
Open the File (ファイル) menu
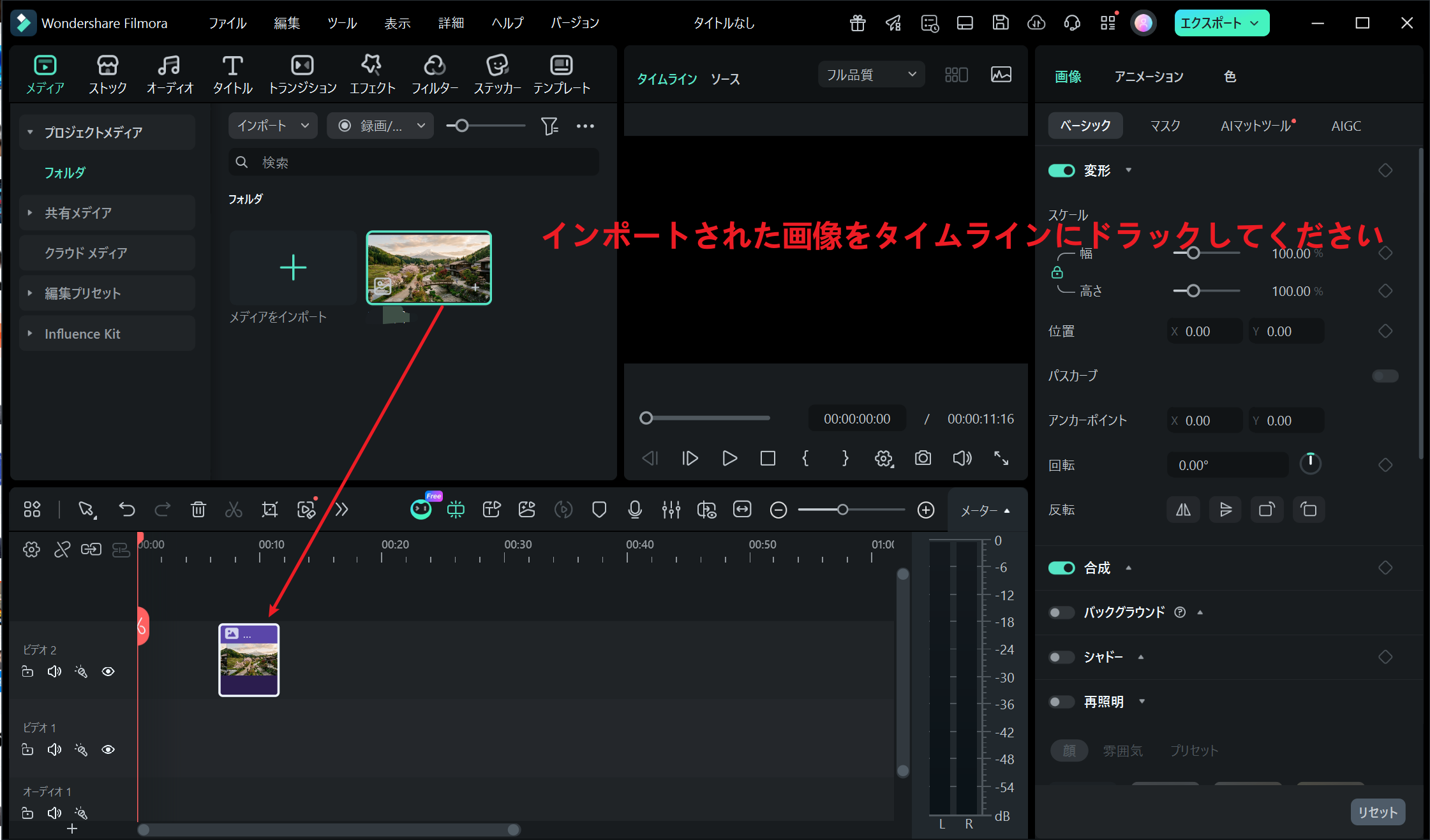tap(228, 23)
